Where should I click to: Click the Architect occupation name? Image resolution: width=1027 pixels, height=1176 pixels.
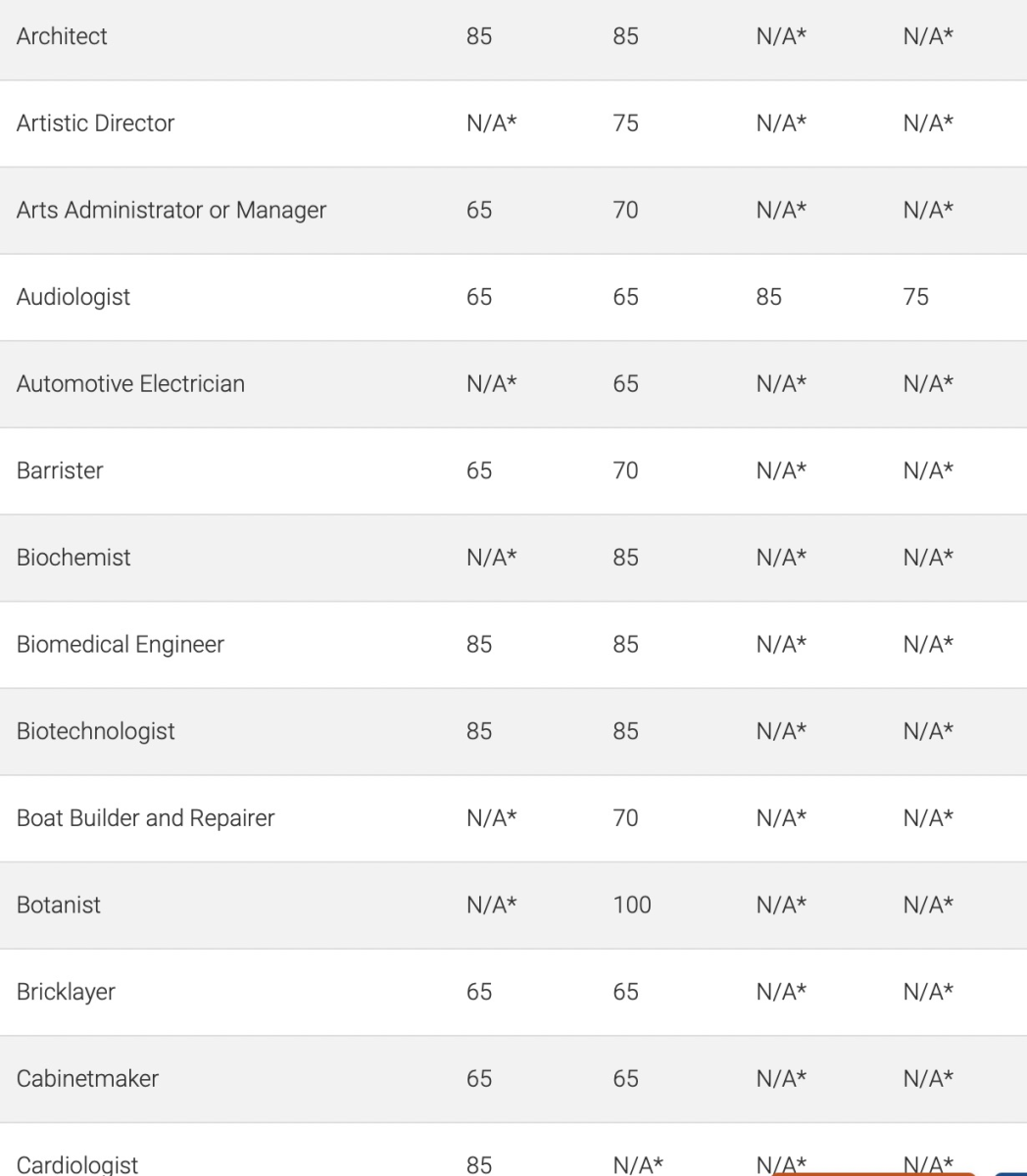[x=62, y=36]
